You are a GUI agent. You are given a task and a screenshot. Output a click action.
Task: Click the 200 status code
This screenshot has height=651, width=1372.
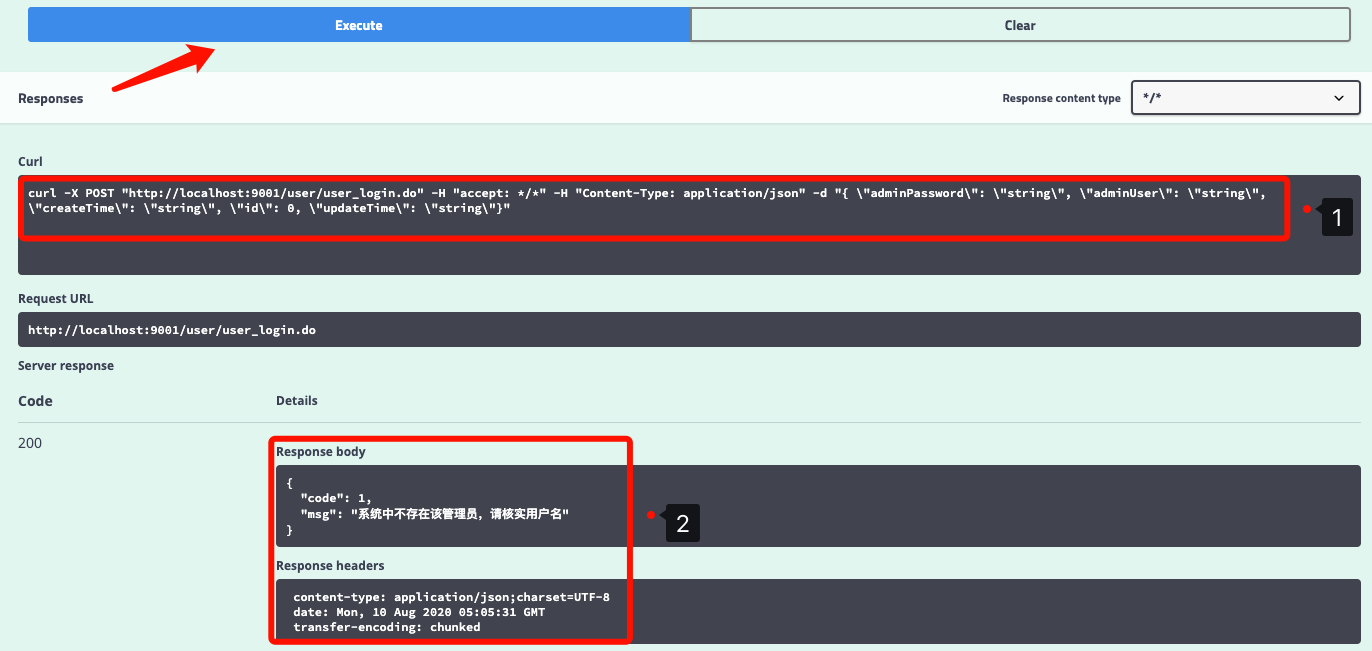point(30,443)
